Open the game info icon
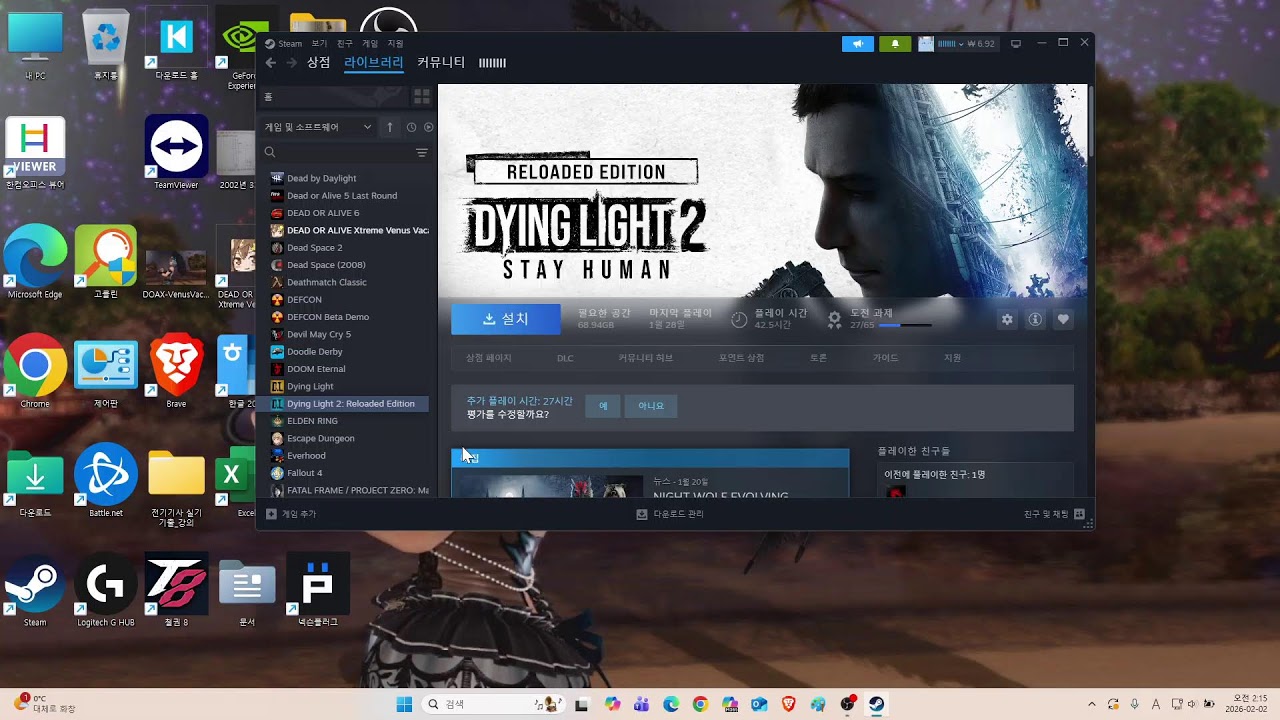 pos(1035,319)
